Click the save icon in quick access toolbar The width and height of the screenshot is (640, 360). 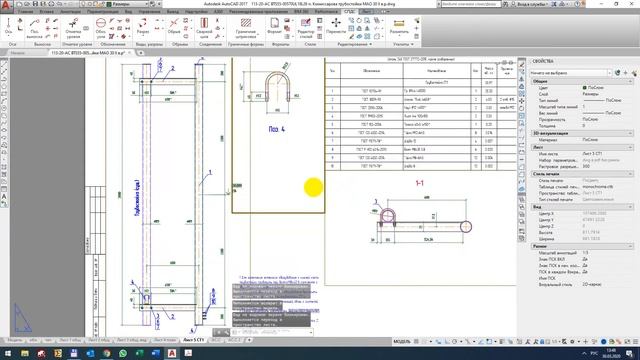pyautogui.click(x=35, y=4)
